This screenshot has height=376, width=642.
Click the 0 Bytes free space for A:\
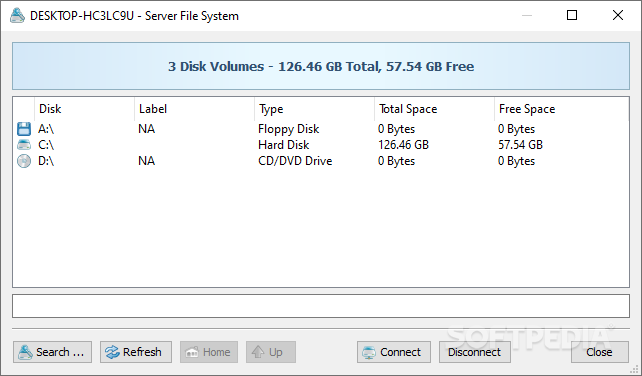516,129
